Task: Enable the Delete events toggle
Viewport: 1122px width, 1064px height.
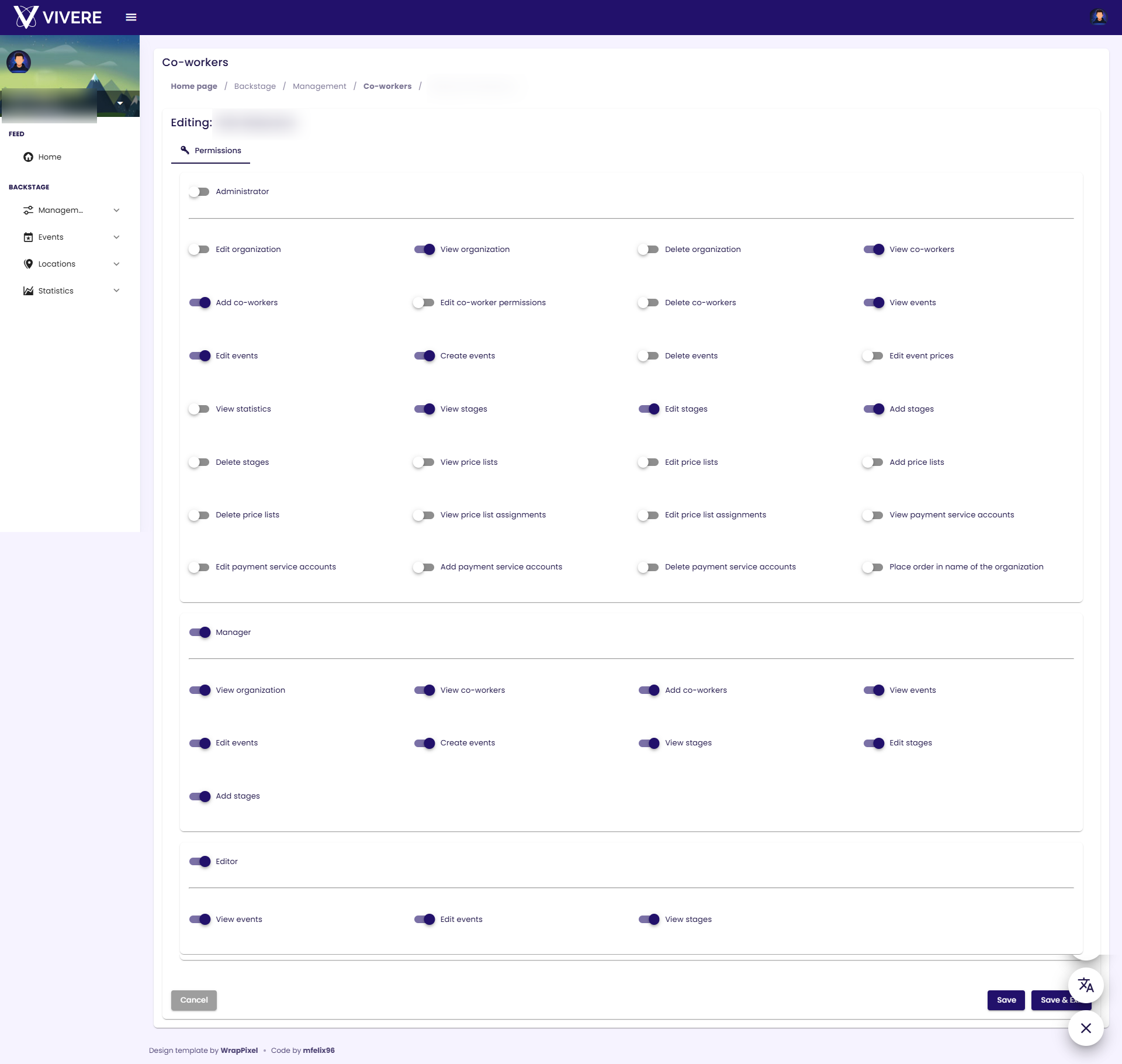Action: coord(648,356)
